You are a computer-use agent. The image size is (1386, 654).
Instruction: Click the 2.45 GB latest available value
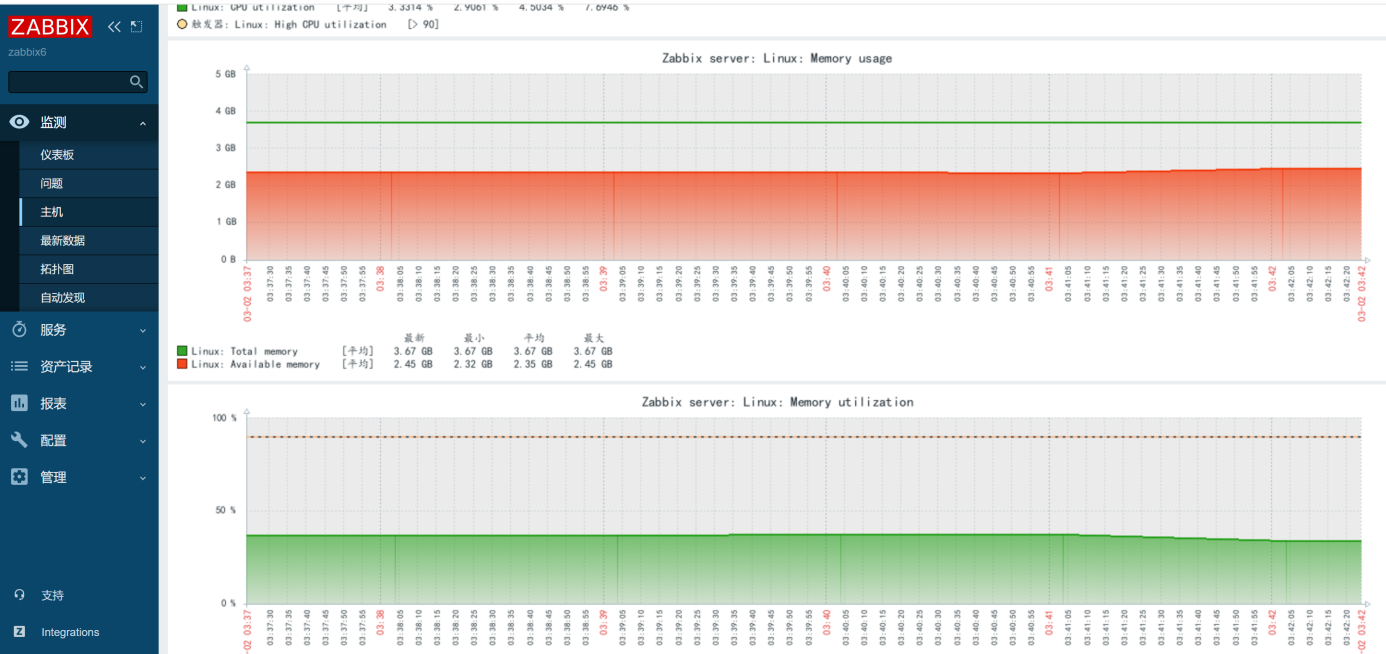pos(413,364)
